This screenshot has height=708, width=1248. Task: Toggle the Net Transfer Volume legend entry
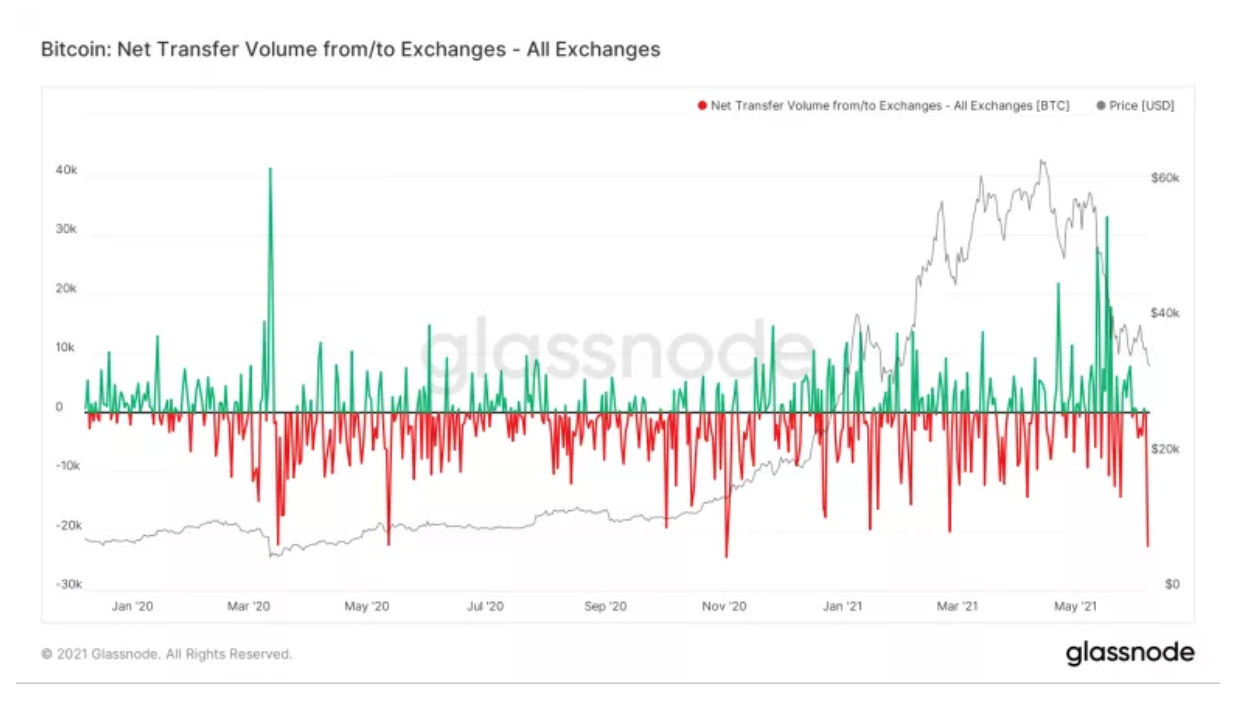[x=883, y=106]
